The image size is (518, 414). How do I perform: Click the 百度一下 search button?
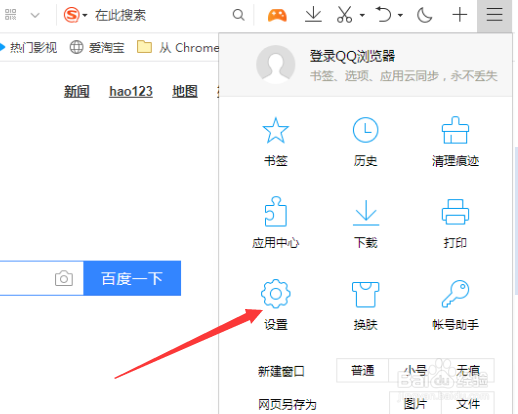132,278
